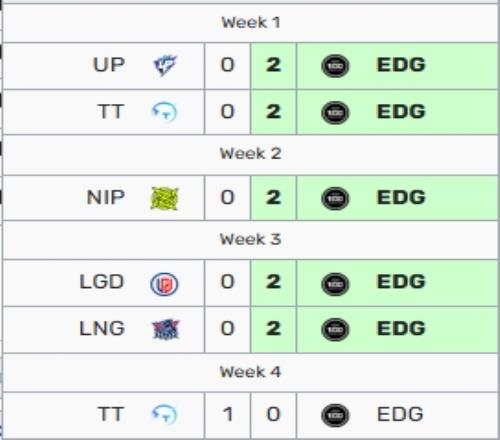Click the Week 1 header row

coord(250,23)
